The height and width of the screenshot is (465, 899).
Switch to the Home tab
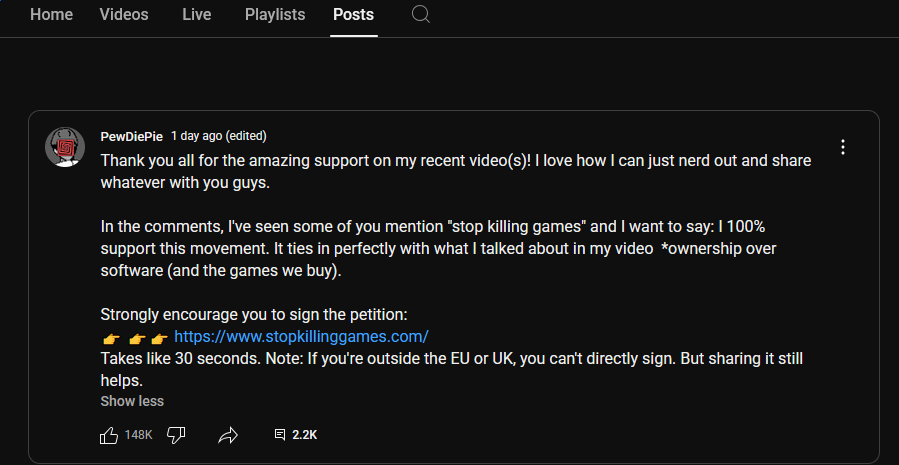pyautogui.click(x=52, y=15)
